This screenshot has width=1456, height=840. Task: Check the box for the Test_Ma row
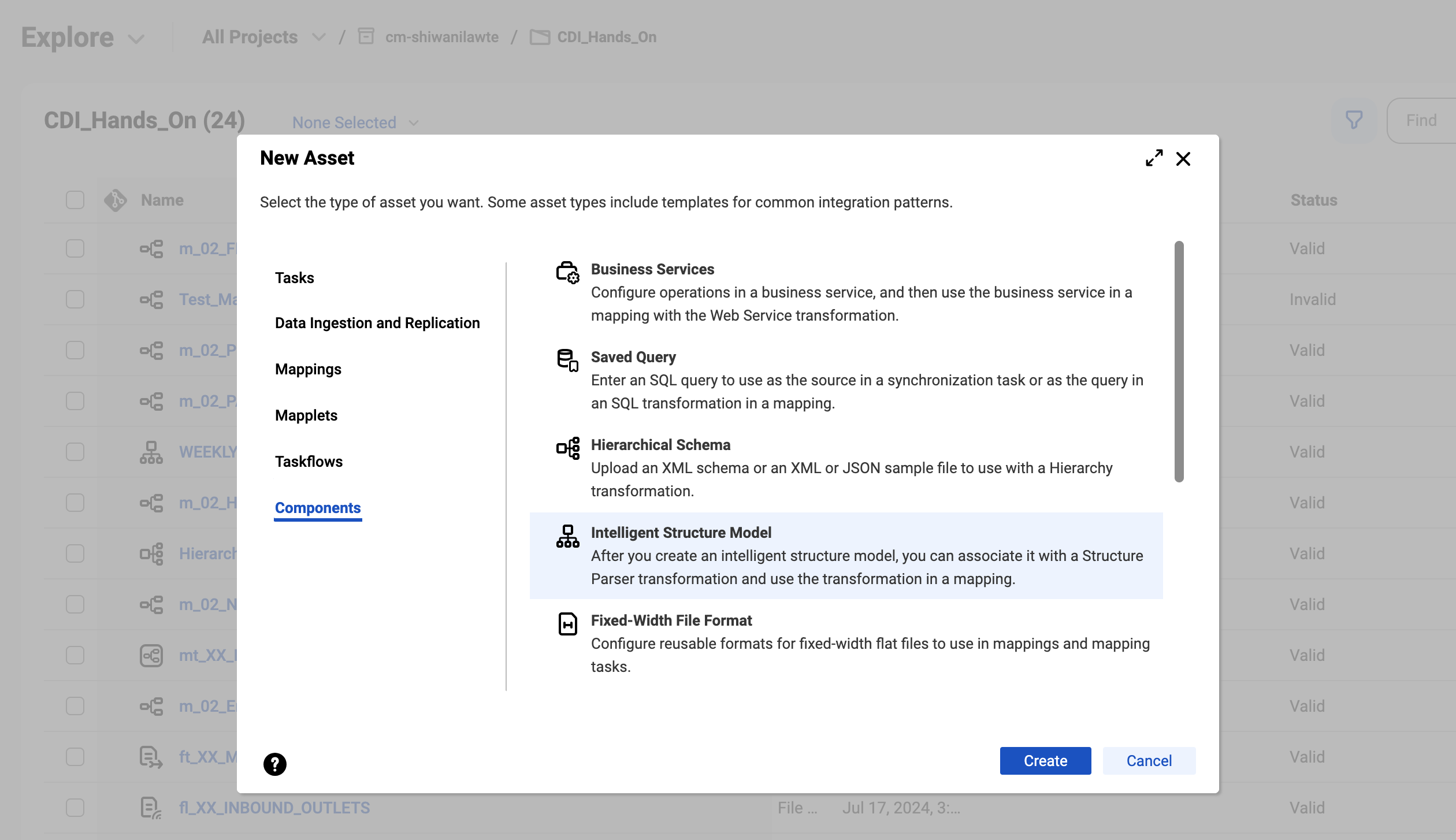tap(75, 299)
